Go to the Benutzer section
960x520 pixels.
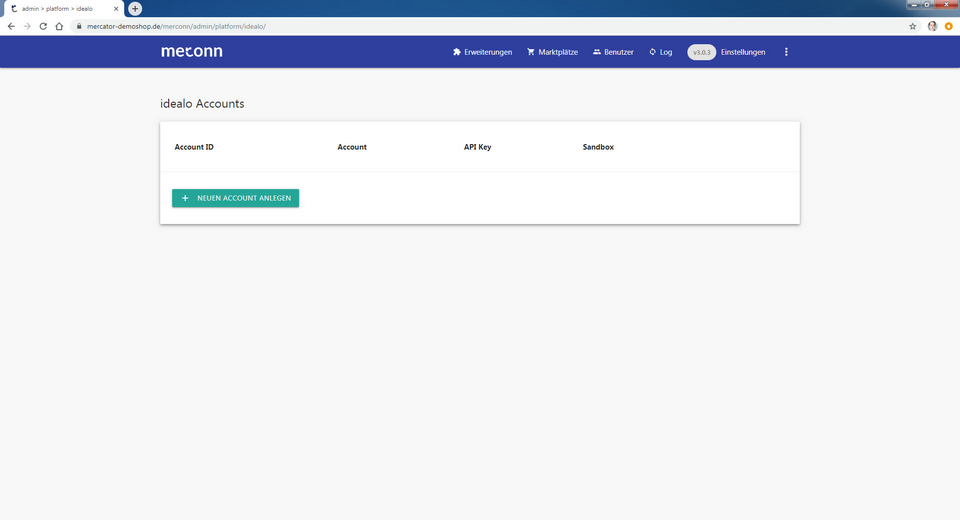(x=613, y=52)
